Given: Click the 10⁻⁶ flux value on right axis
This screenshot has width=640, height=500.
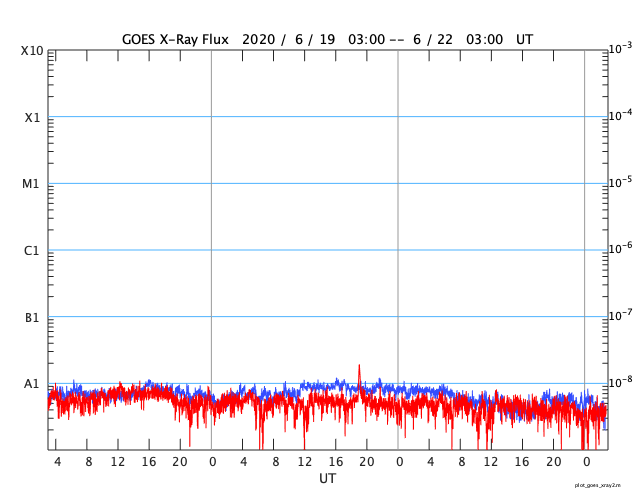Looking at the screenshot, I should point(620,248).
